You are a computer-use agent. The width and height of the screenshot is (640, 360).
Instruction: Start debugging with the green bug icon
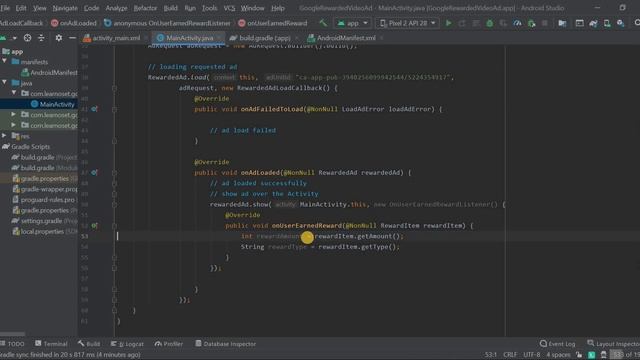(489, 23)
